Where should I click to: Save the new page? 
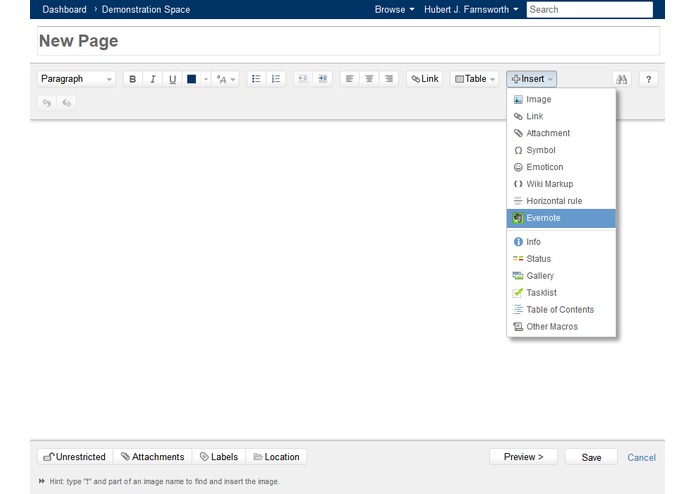591,457
